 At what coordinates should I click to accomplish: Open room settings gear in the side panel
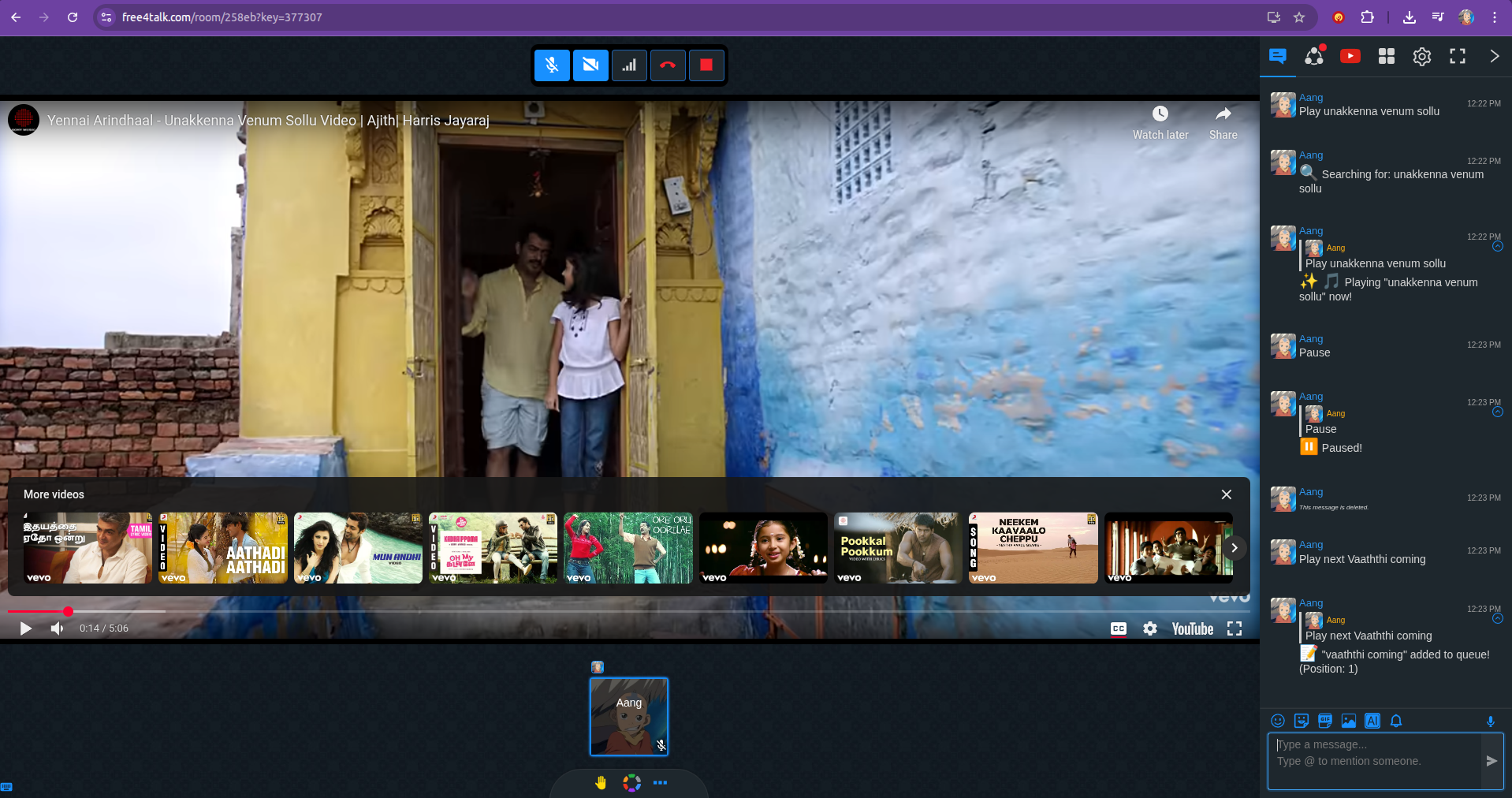pyautogui.click(x=1422, y=56)
